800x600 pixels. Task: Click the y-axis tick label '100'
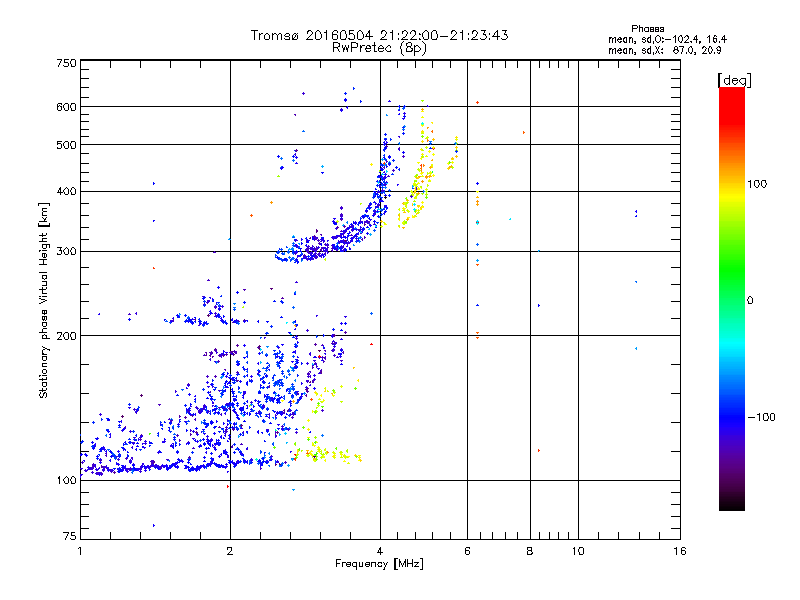tap(66, 480)
